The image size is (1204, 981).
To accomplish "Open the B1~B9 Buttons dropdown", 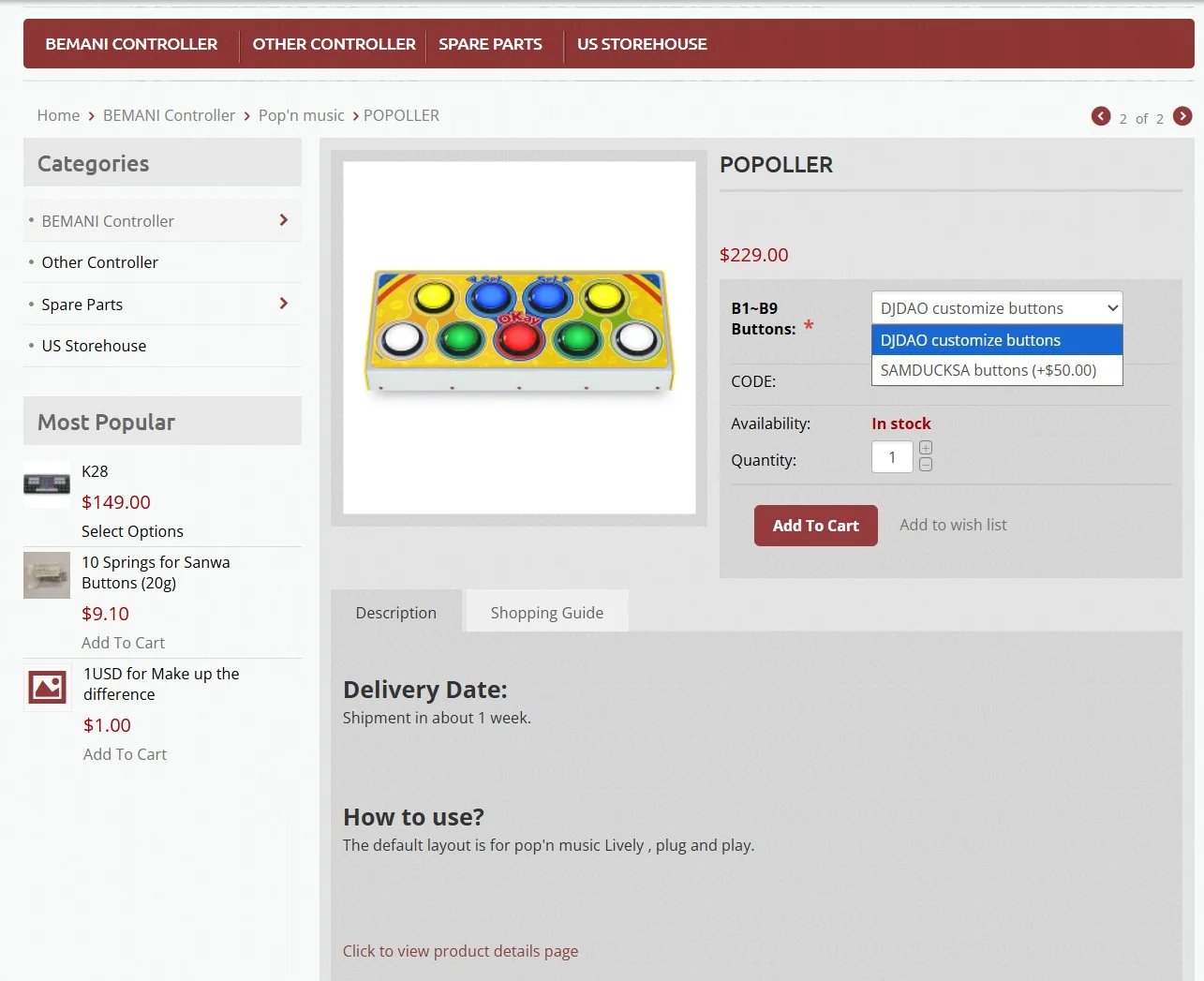I will point(997,308).
